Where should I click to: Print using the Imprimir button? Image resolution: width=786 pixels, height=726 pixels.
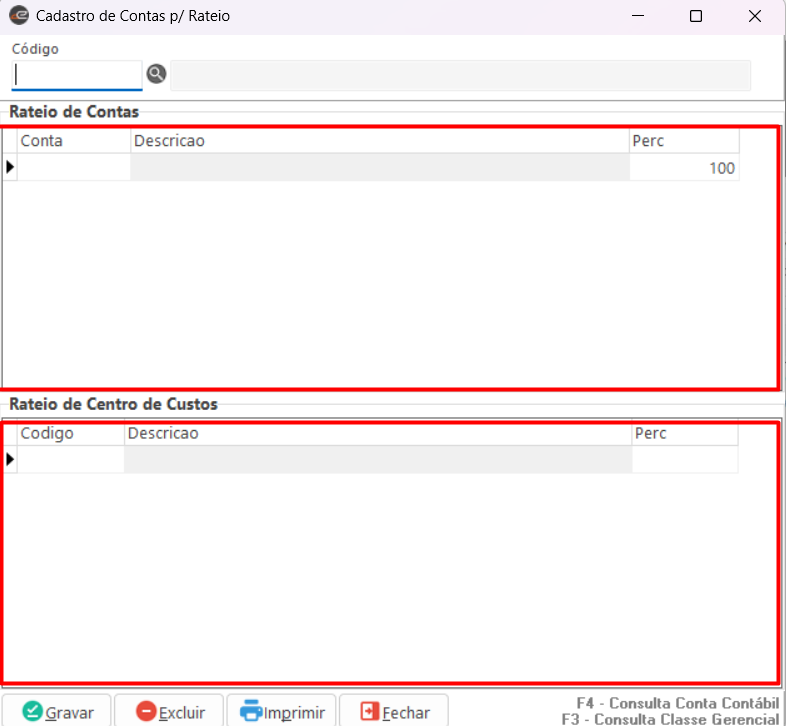pos(283,712)
